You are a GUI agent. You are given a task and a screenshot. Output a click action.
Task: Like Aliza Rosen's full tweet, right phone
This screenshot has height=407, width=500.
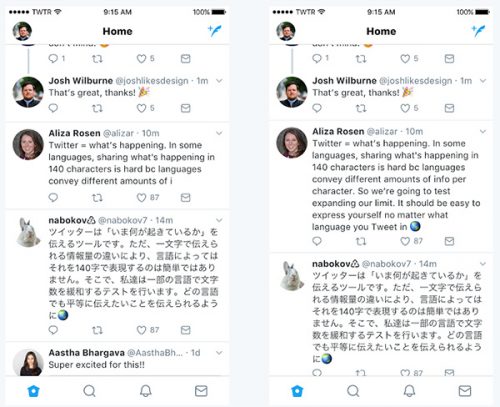405,241
